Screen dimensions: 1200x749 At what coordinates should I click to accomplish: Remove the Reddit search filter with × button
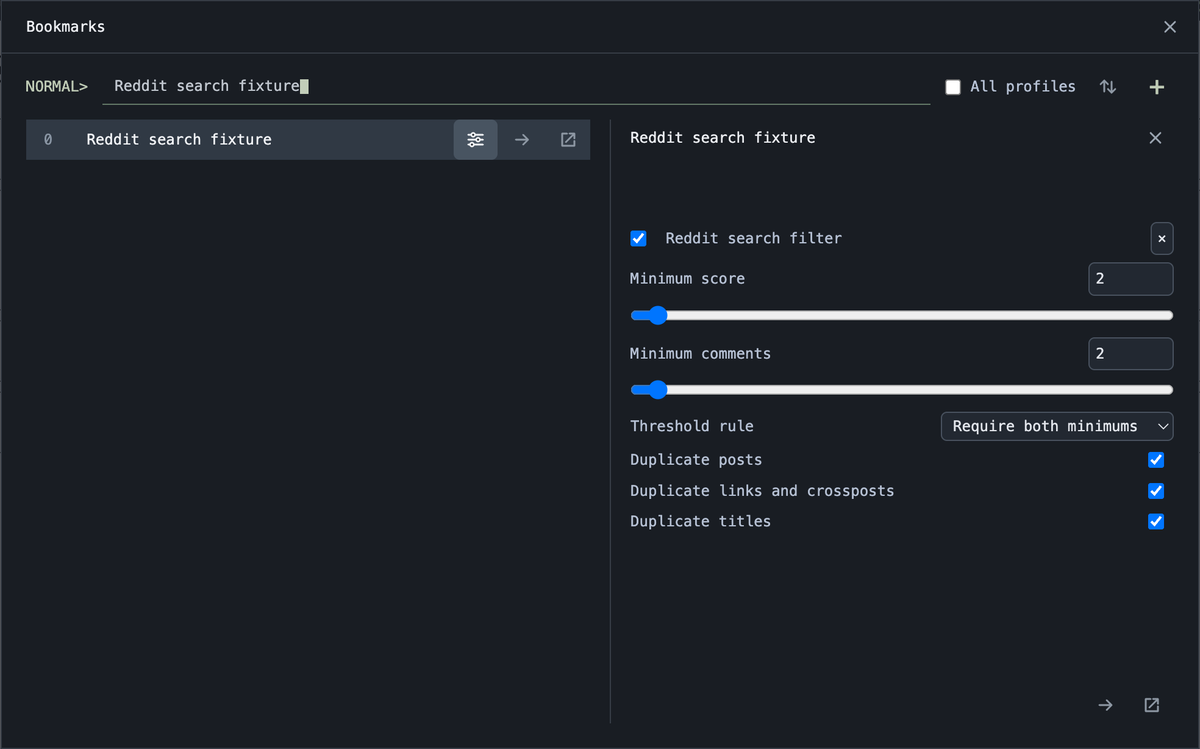pos(1161,239)
